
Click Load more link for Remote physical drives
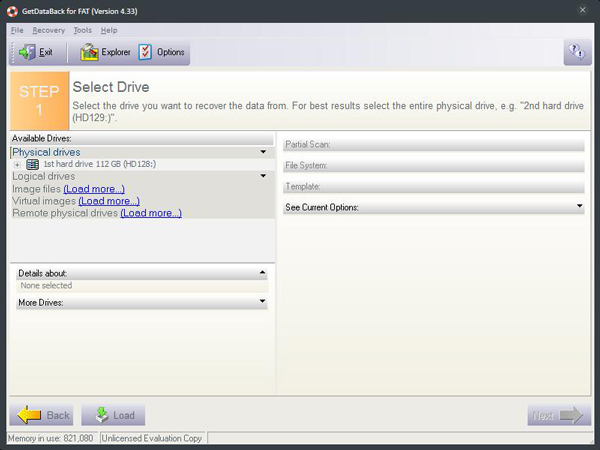point(151,213)
